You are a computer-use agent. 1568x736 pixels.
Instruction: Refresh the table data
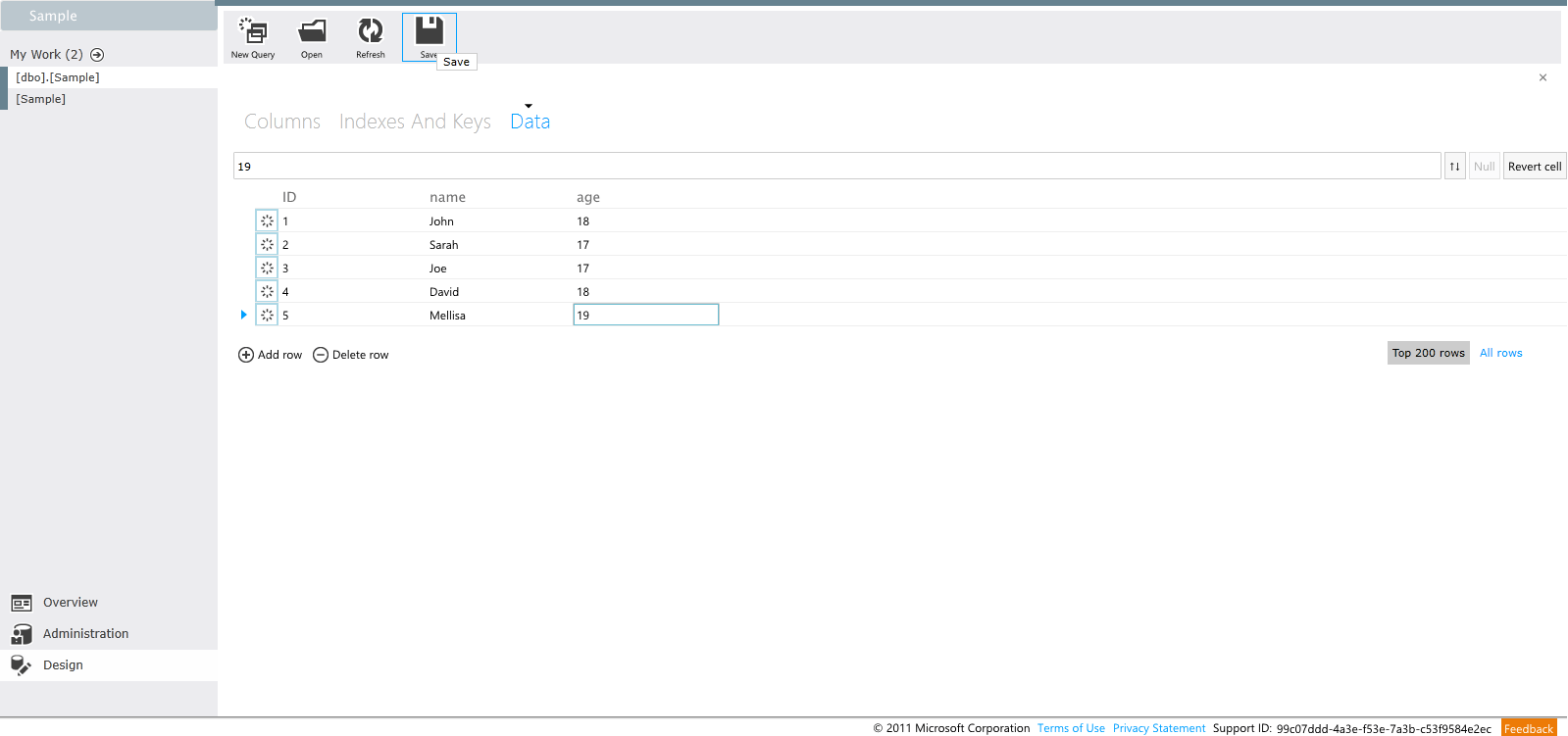click(371, 32)
